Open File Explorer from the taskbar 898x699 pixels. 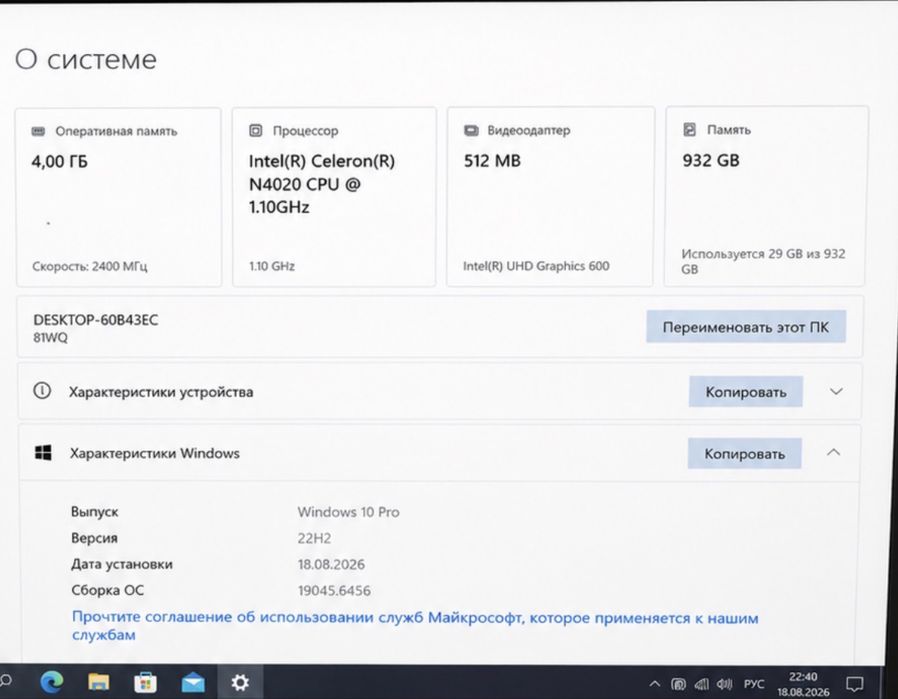(99, 682)
